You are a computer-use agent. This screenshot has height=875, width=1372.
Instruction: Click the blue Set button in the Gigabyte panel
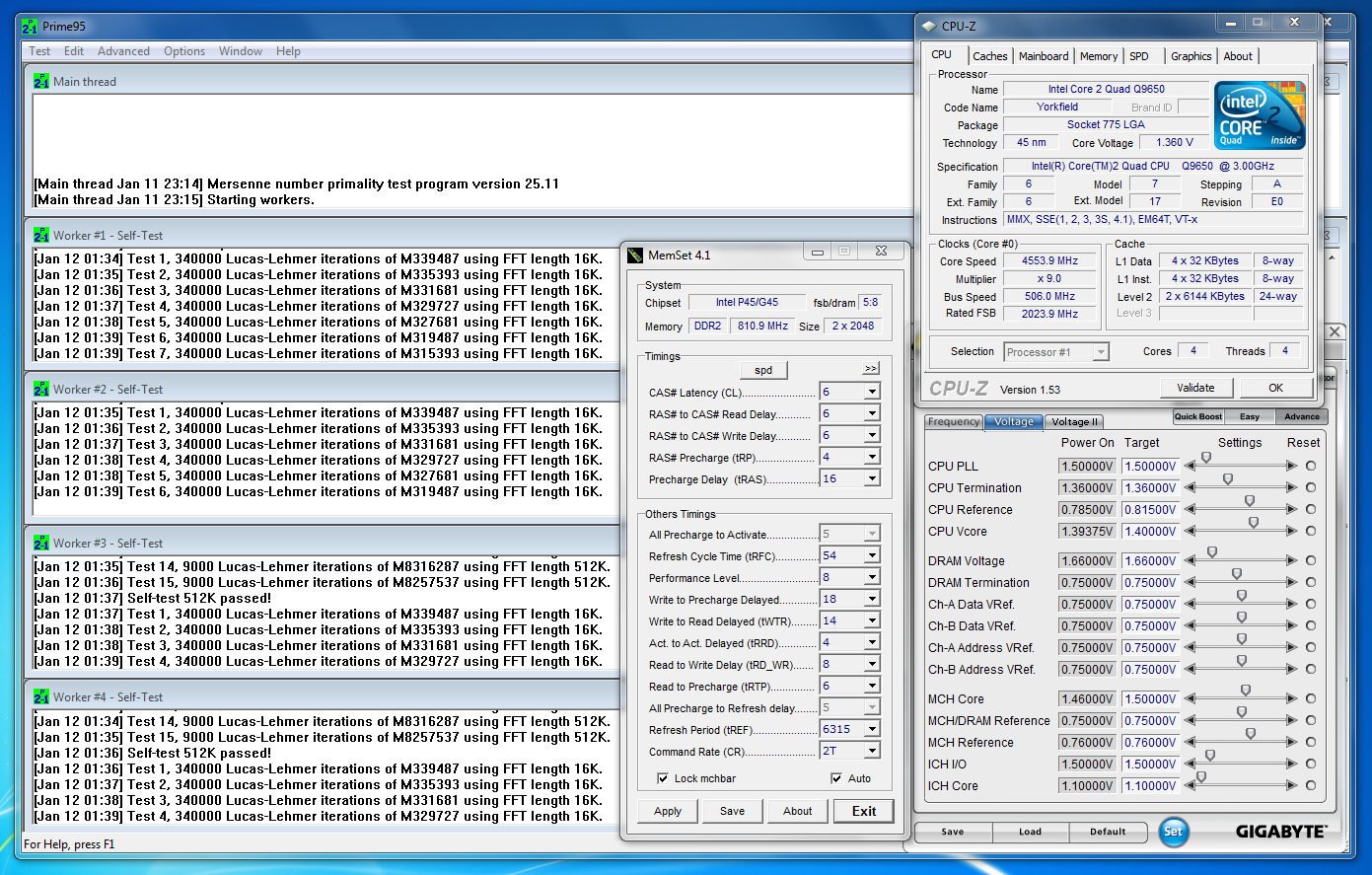pos(1173,832)
